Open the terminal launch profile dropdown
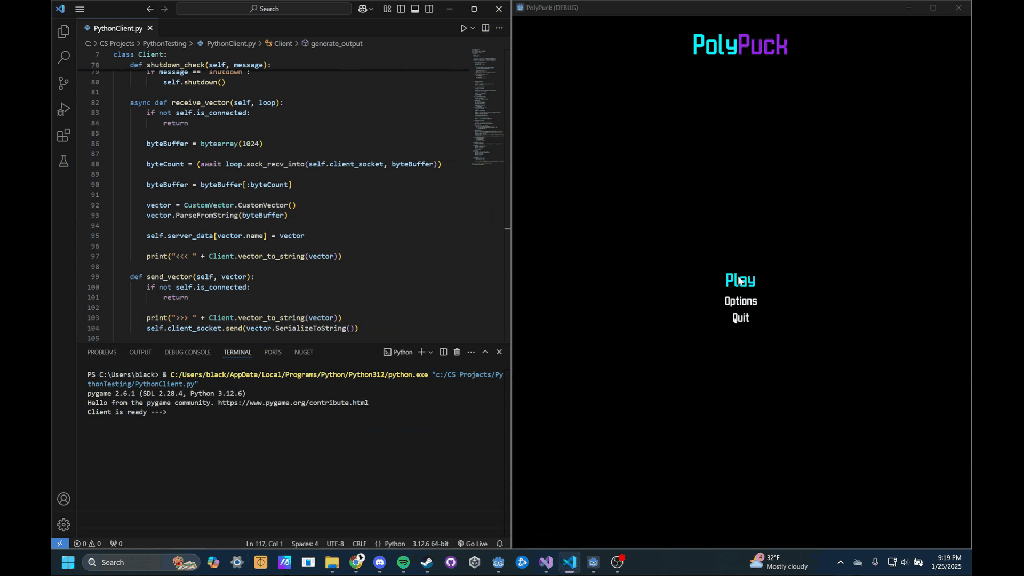 coord(431,352)
